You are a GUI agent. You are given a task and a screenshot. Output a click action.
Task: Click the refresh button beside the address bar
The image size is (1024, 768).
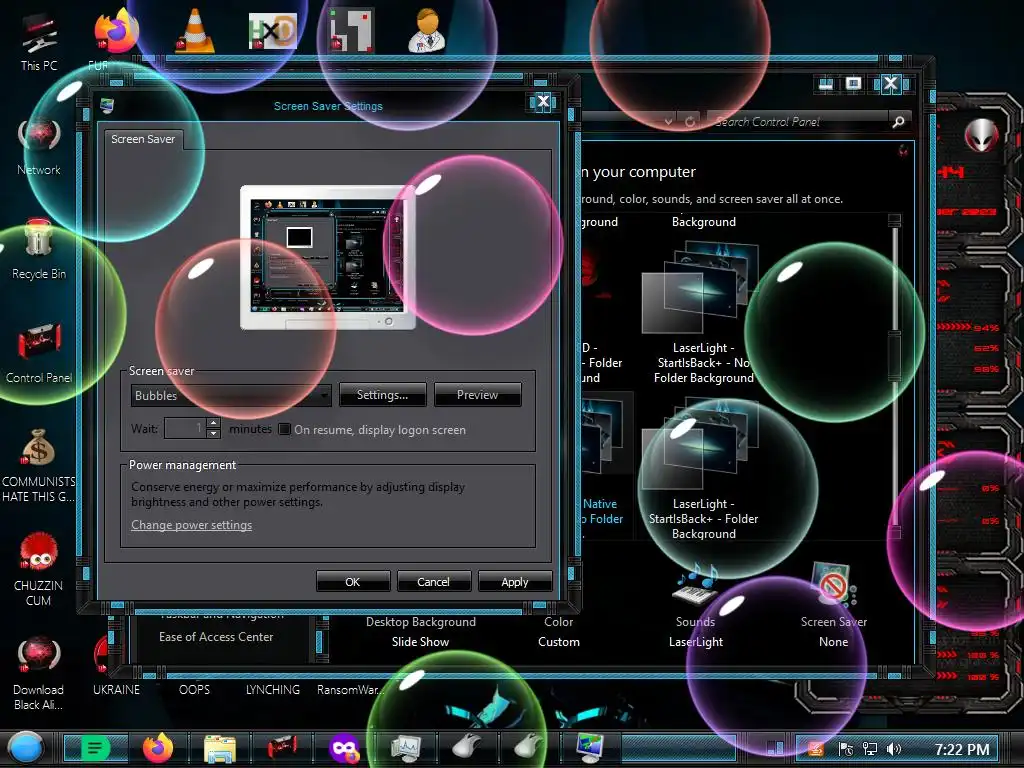[x=690, y=121]
